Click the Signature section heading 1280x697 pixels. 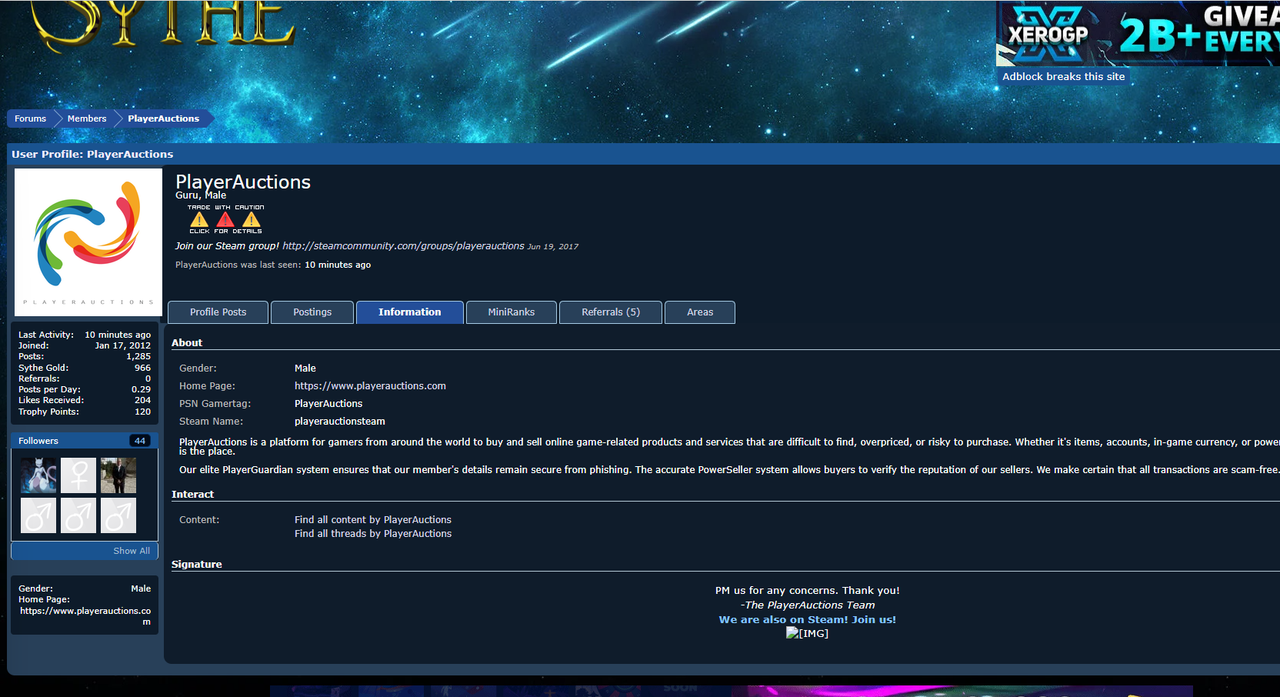tap(197, 565)
